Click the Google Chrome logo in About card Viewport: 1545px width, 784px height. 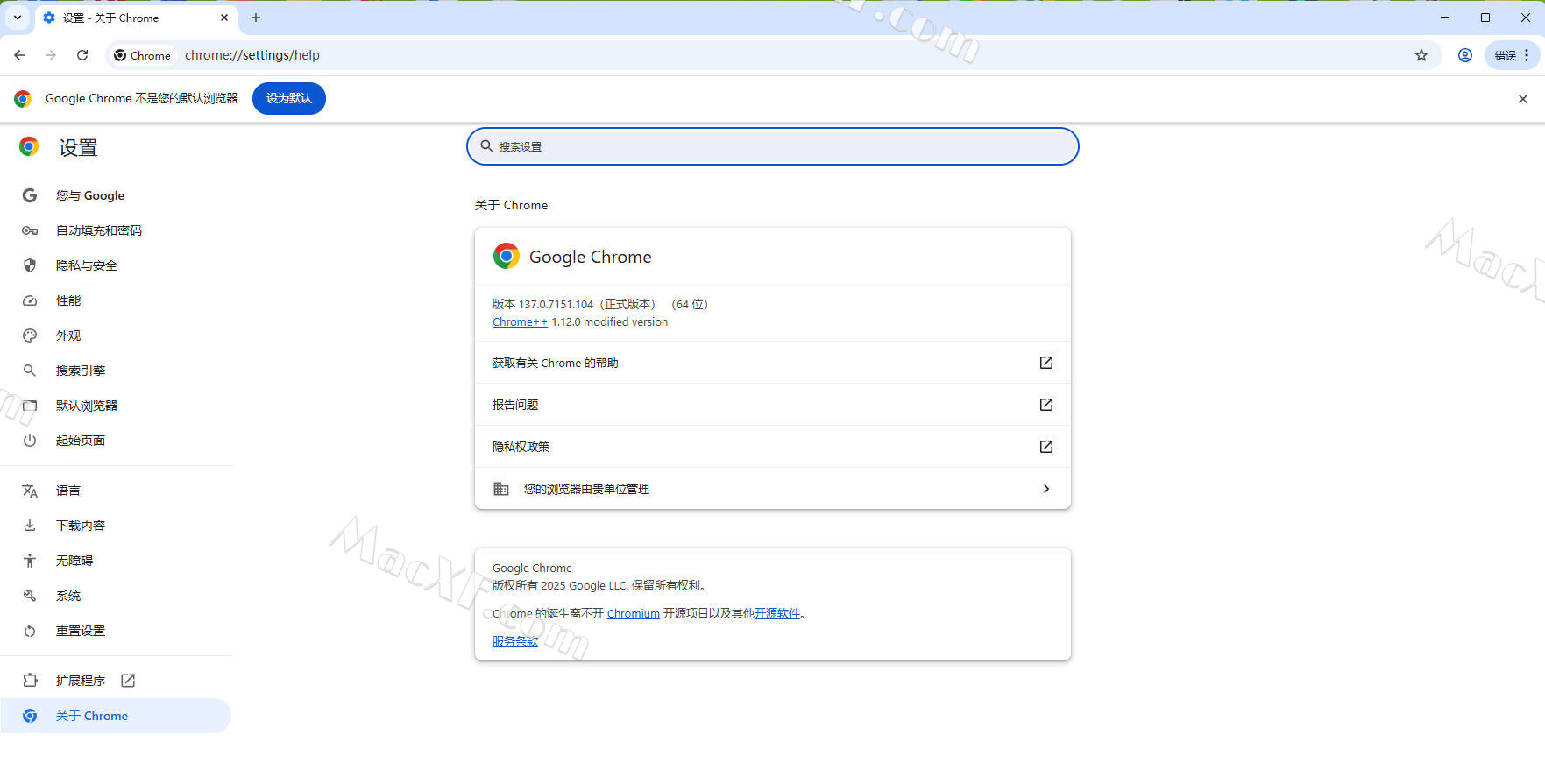[507, 256]
